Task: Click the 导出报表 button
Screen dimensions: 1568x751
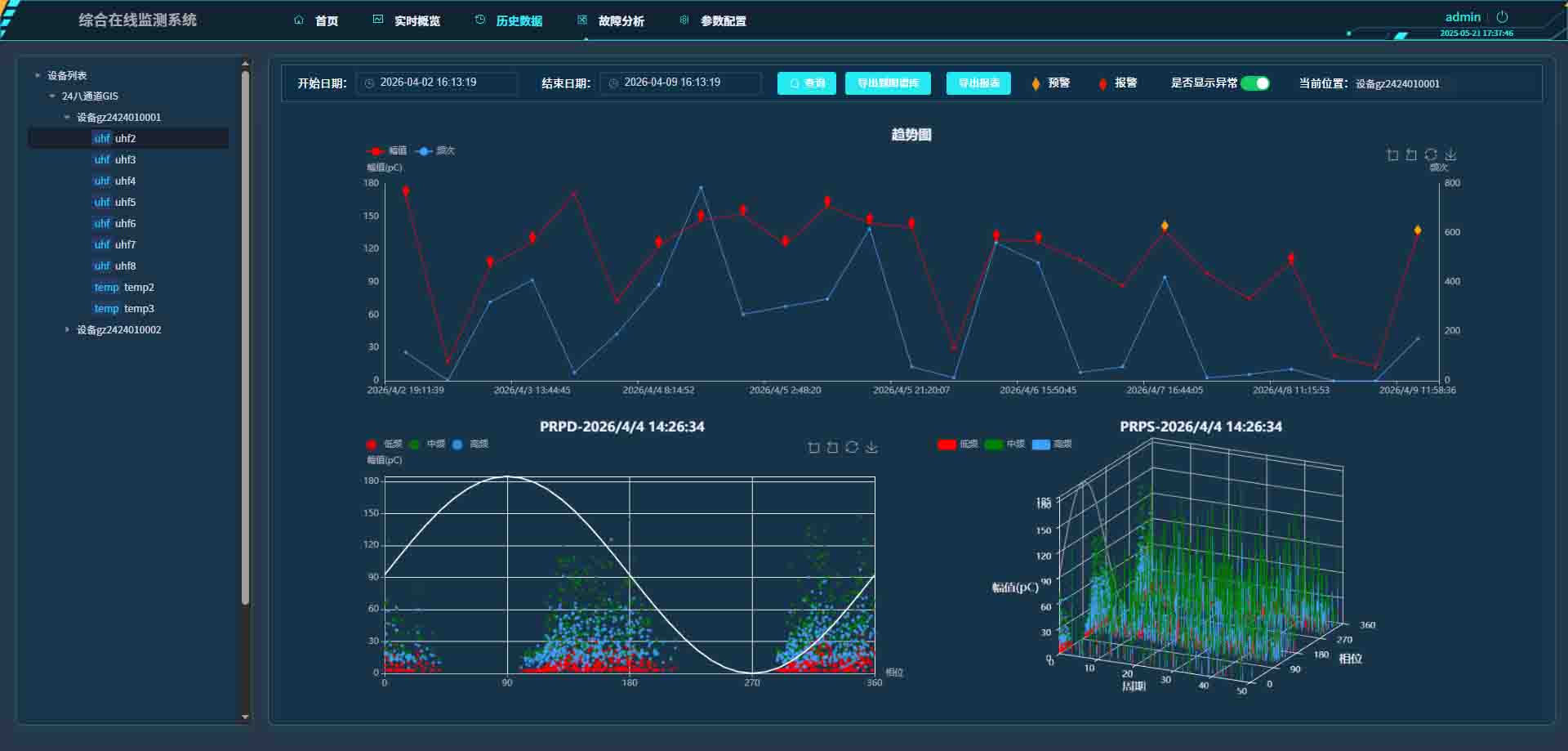Action: pyautogui.click(x=978, y=83)
